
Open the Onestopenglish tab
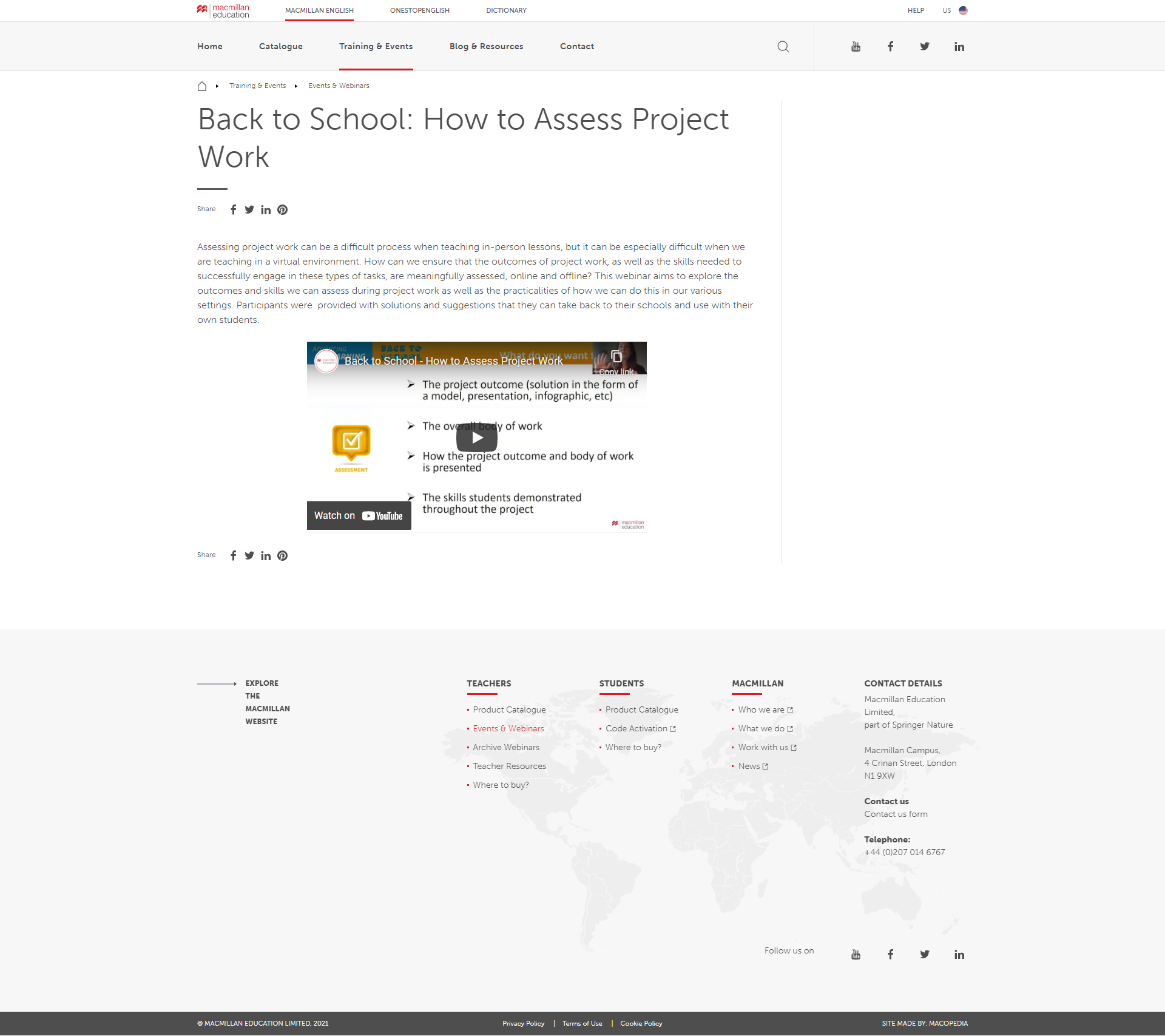pyautogui.click(x=420, y=10)
